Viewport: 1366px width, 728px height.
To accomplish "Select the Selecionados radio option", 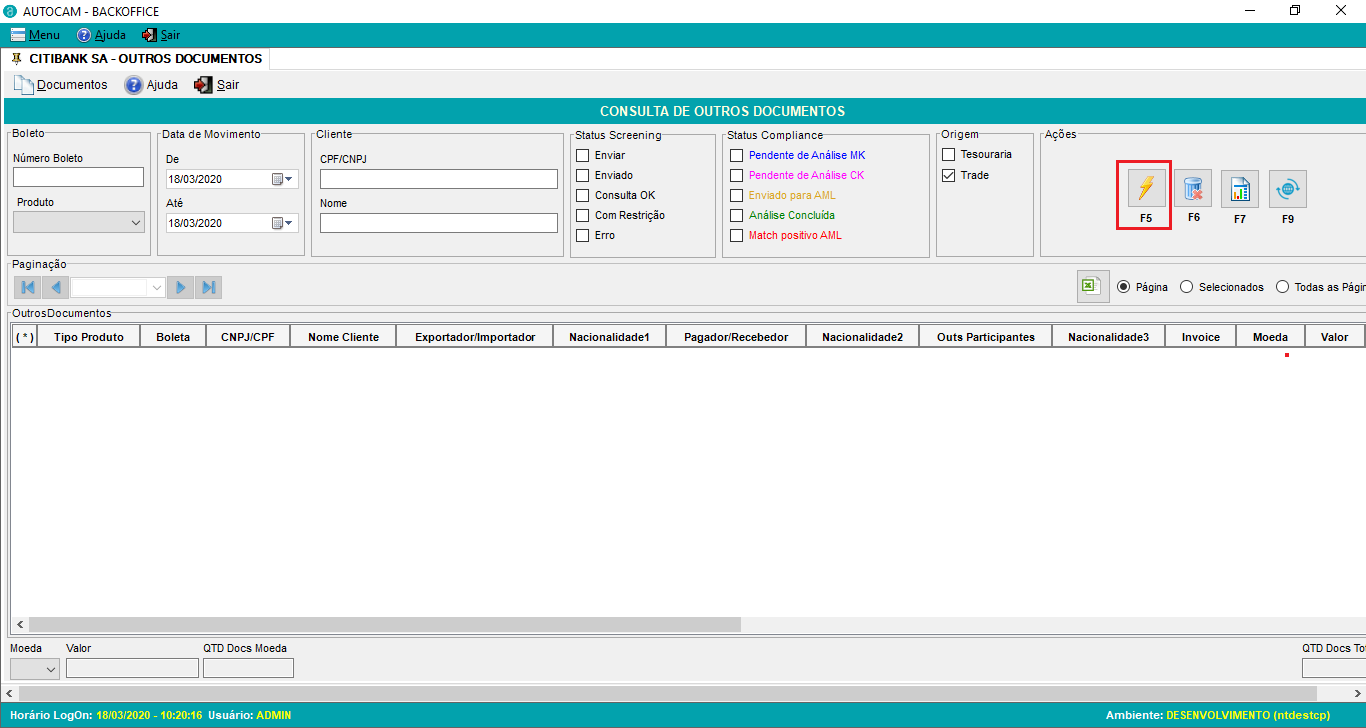I will (x=1187, y=287).
